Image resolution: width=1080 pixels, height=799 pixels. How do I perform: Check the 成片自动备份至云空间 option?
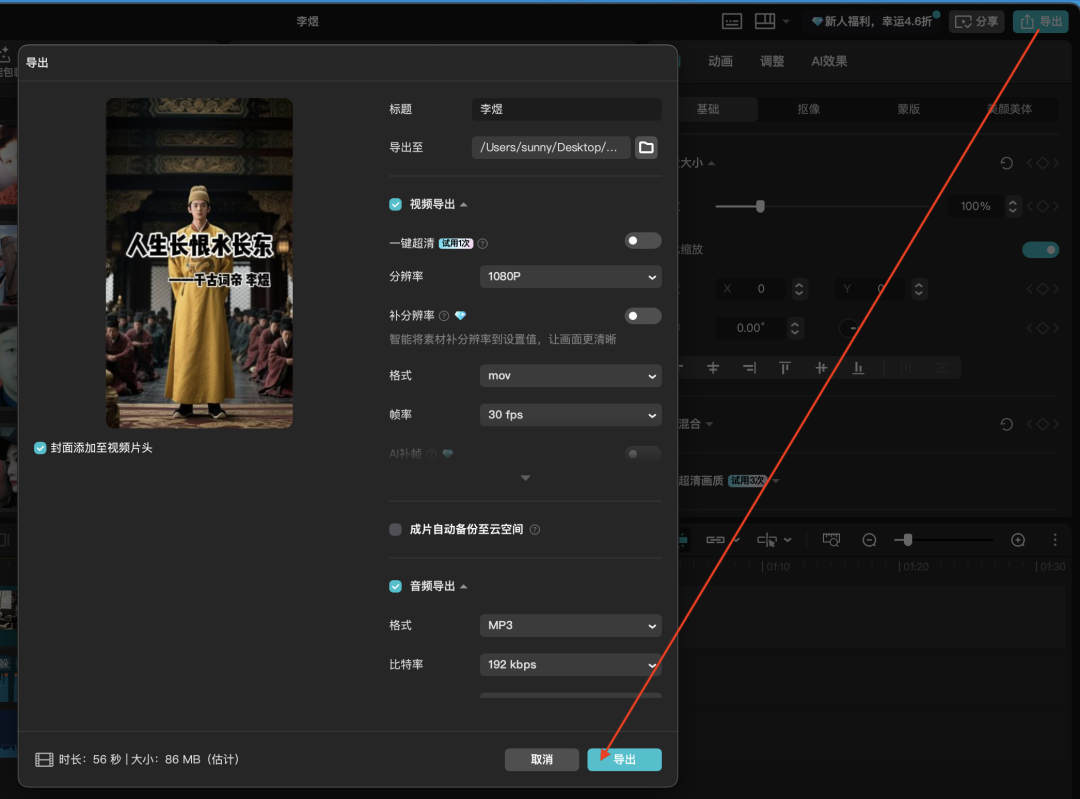click(x=395, y=529)
